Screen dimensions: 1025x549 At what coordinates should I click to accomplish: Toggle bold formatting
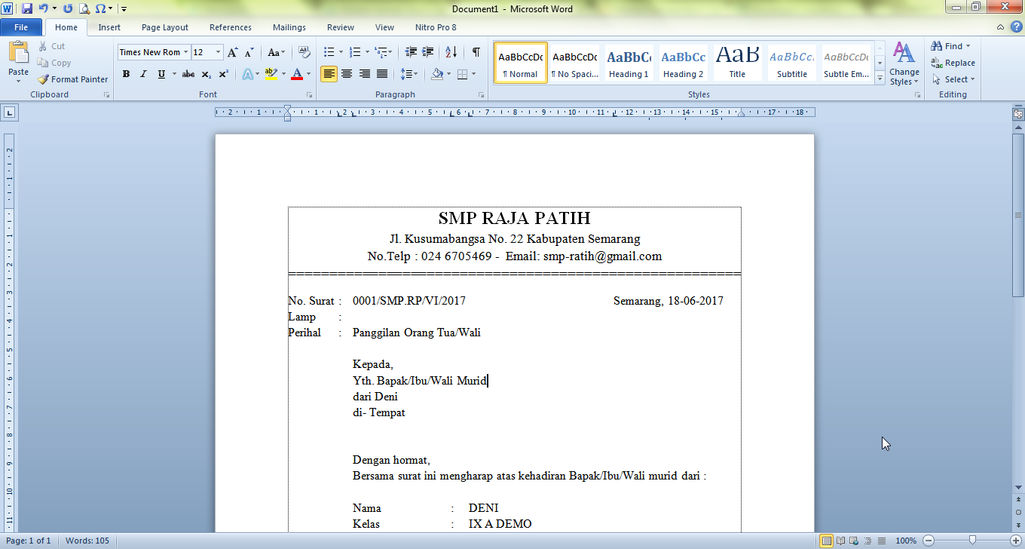click(126, 74)
